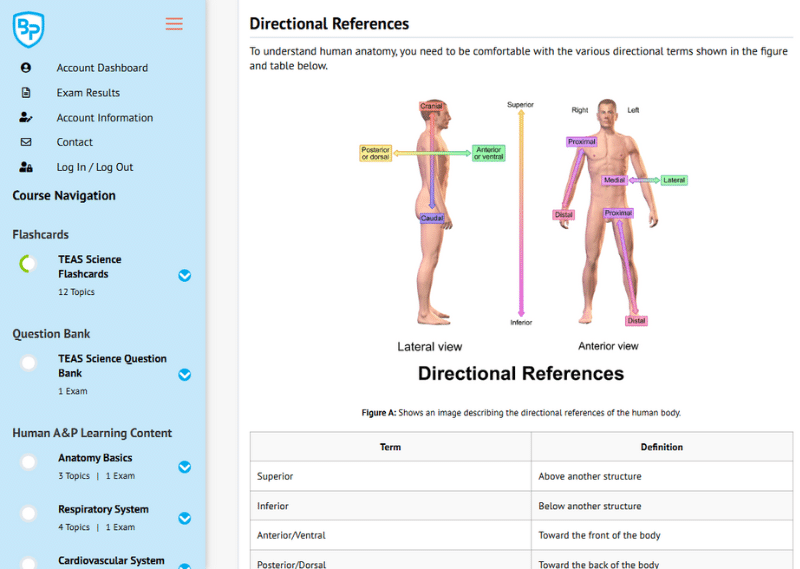Click the Figure A caption text

521,412
